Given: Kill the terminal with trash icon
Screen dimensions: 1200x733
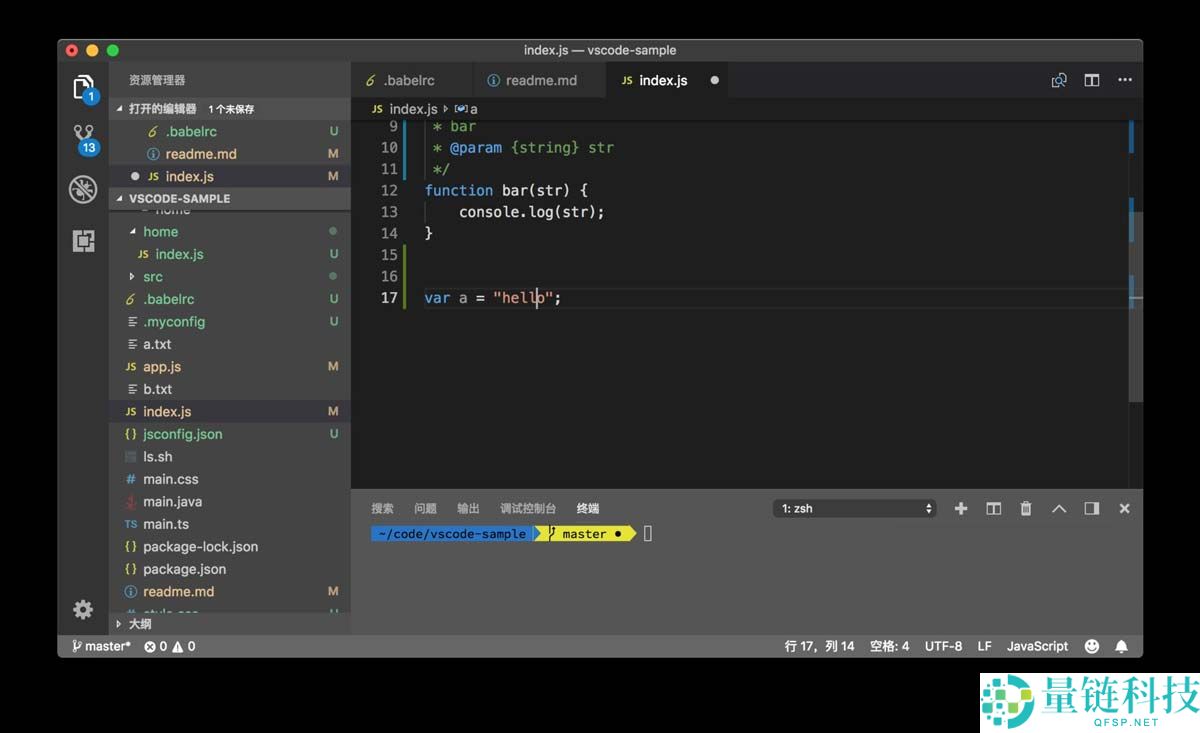Looking at the screenshot, I should (x=1025, y=508).
